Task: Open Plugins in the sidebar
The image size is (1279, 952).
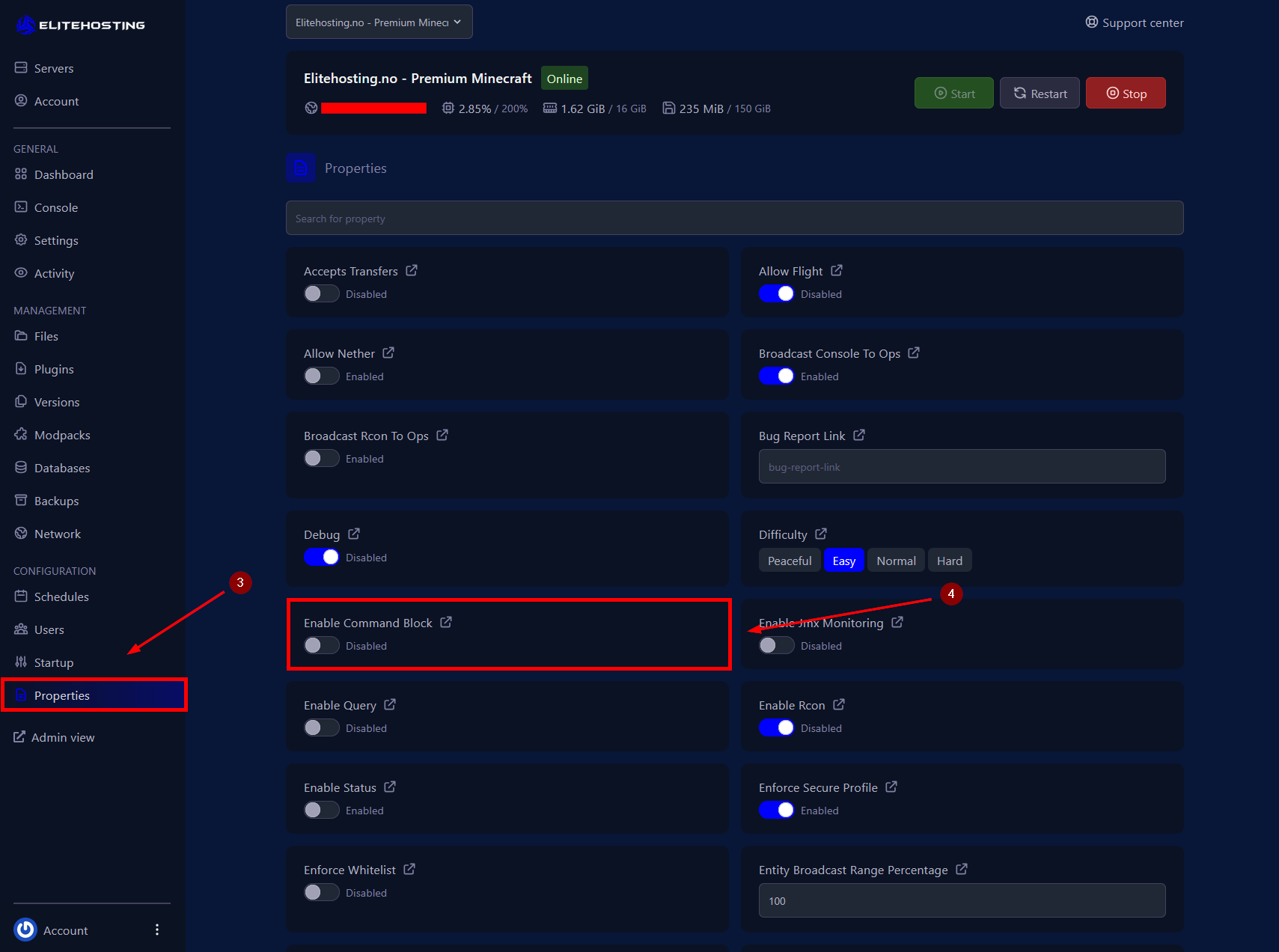Action: (x=44, y=369)
